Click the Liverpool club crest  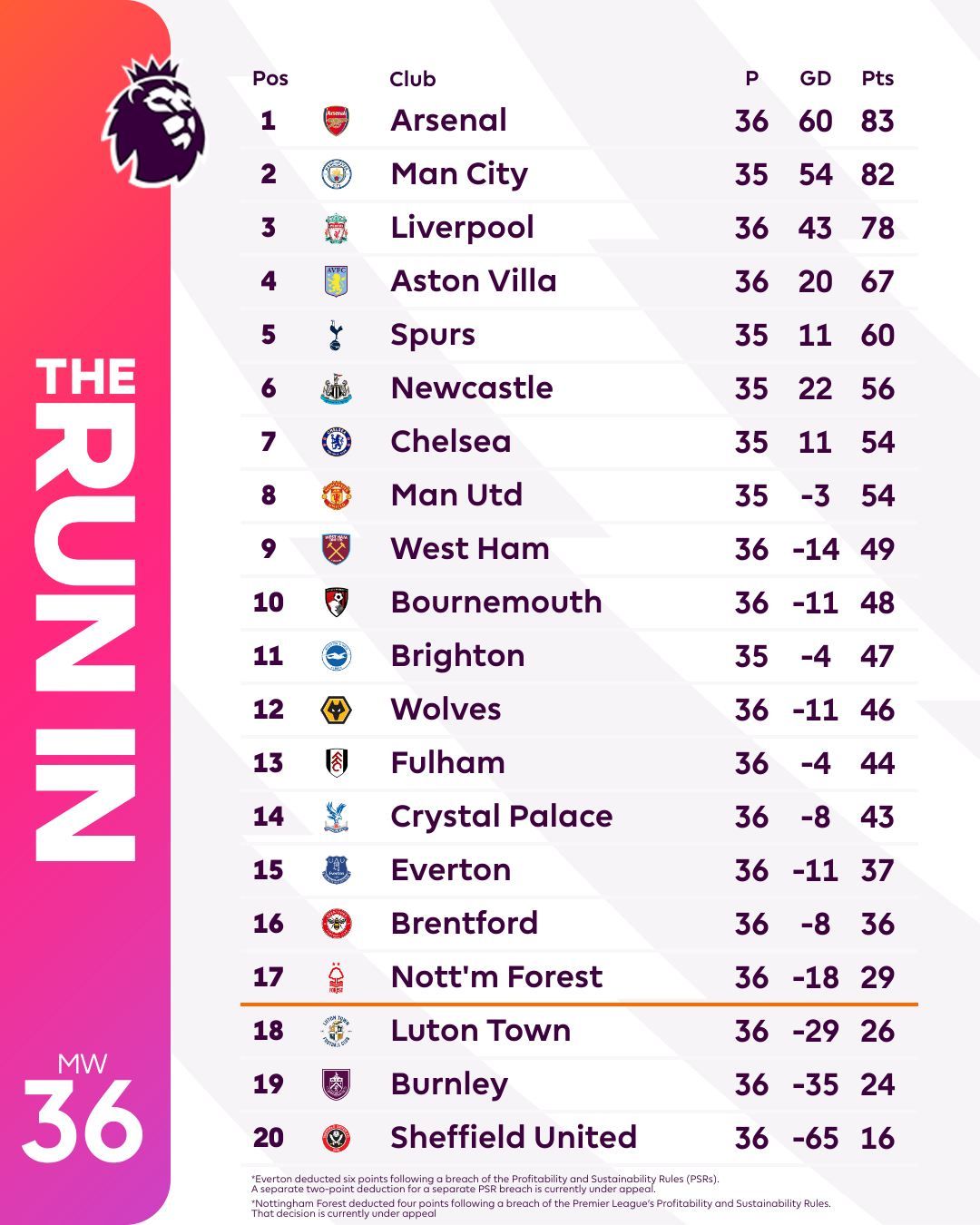coord(337,228)
